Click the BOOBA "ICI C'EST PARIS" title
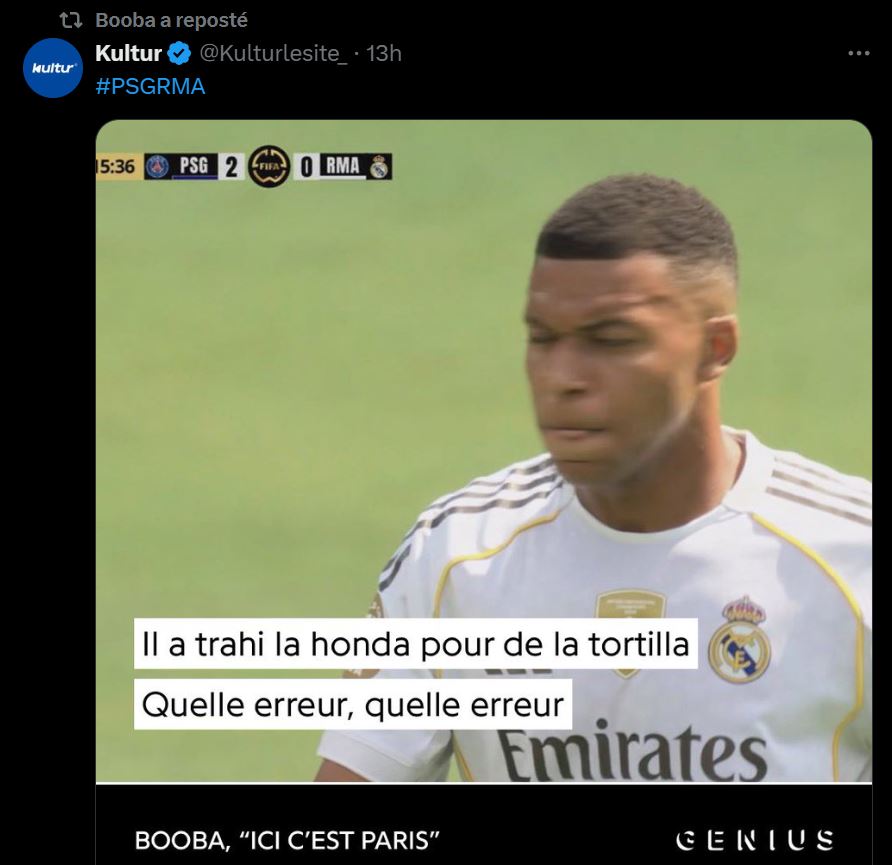The width and height of the screenshot is (892, 865). point(287,840)
